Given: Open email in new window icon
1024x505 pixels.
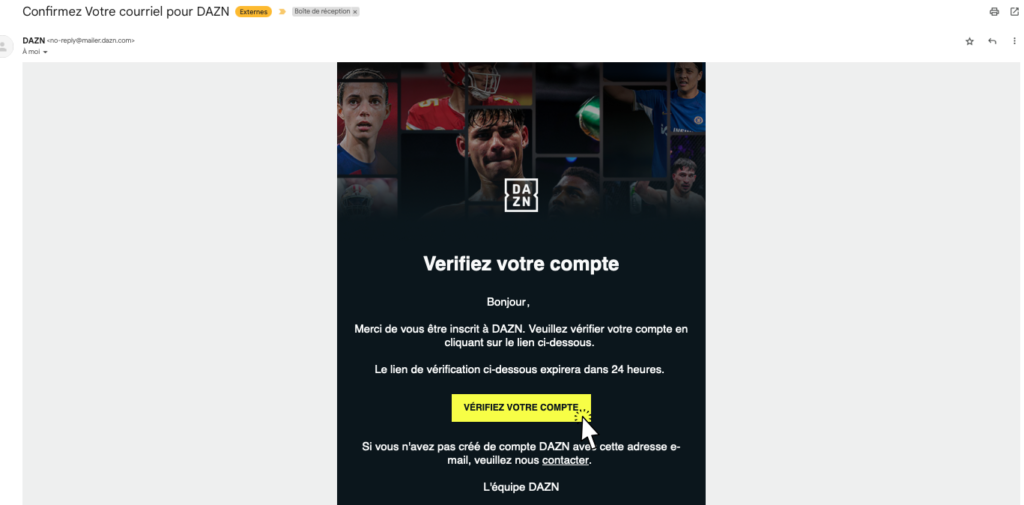Looking at the screenshot, I should (x=1014, y=12).
